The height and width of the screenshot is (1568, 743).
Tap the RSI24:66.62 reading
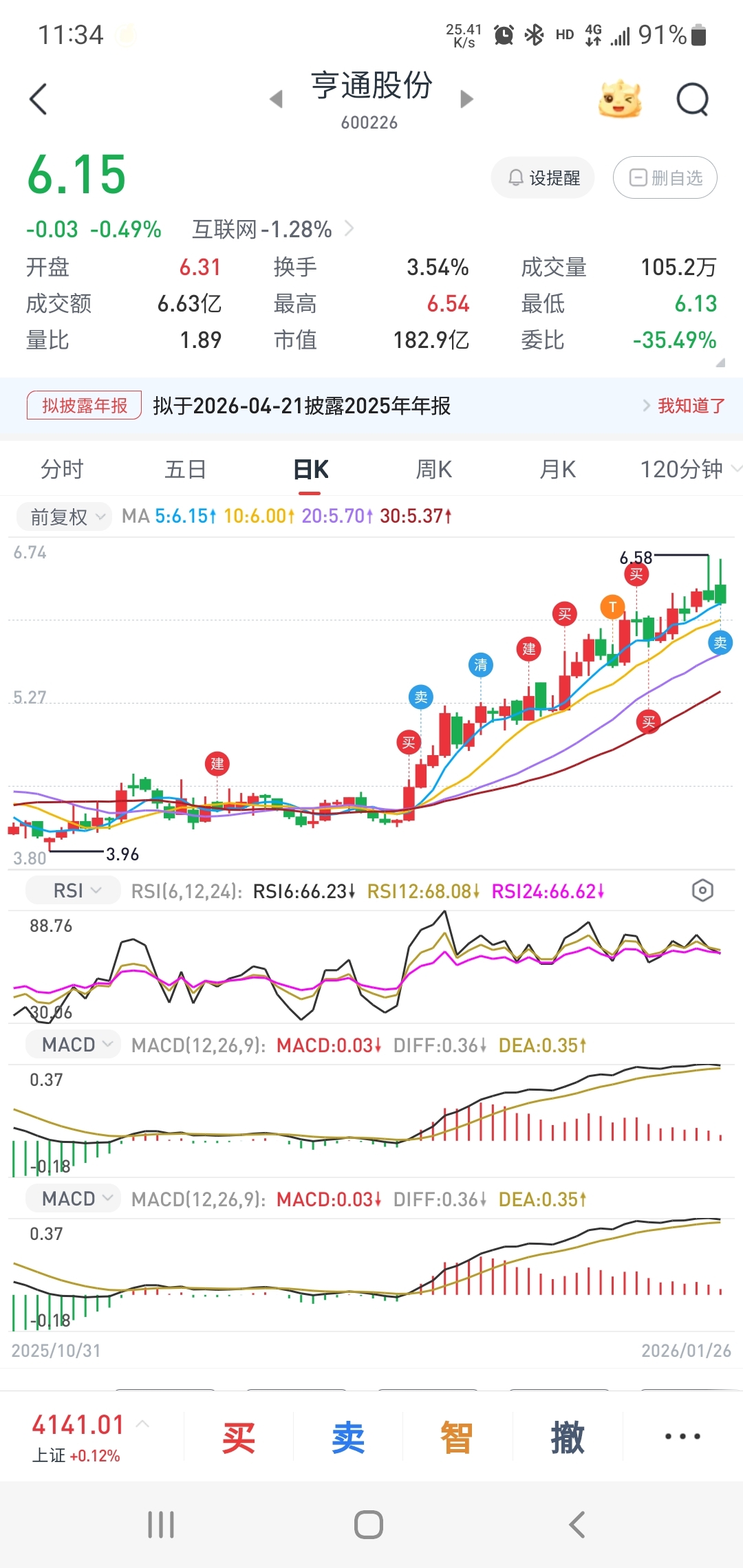pos(548,891)
